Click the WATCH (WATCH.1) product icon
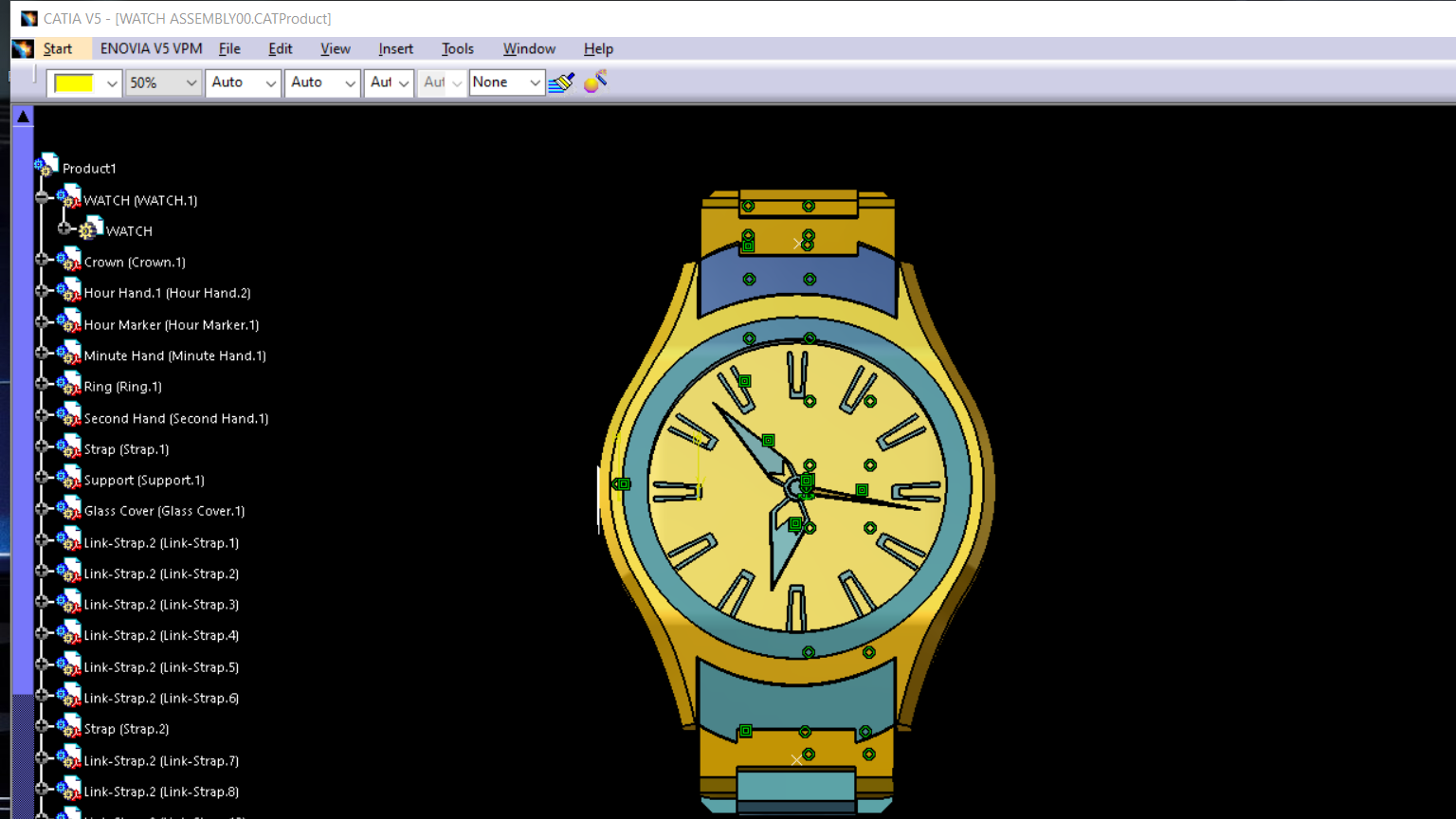1456x819 pixels. point(68,196)
